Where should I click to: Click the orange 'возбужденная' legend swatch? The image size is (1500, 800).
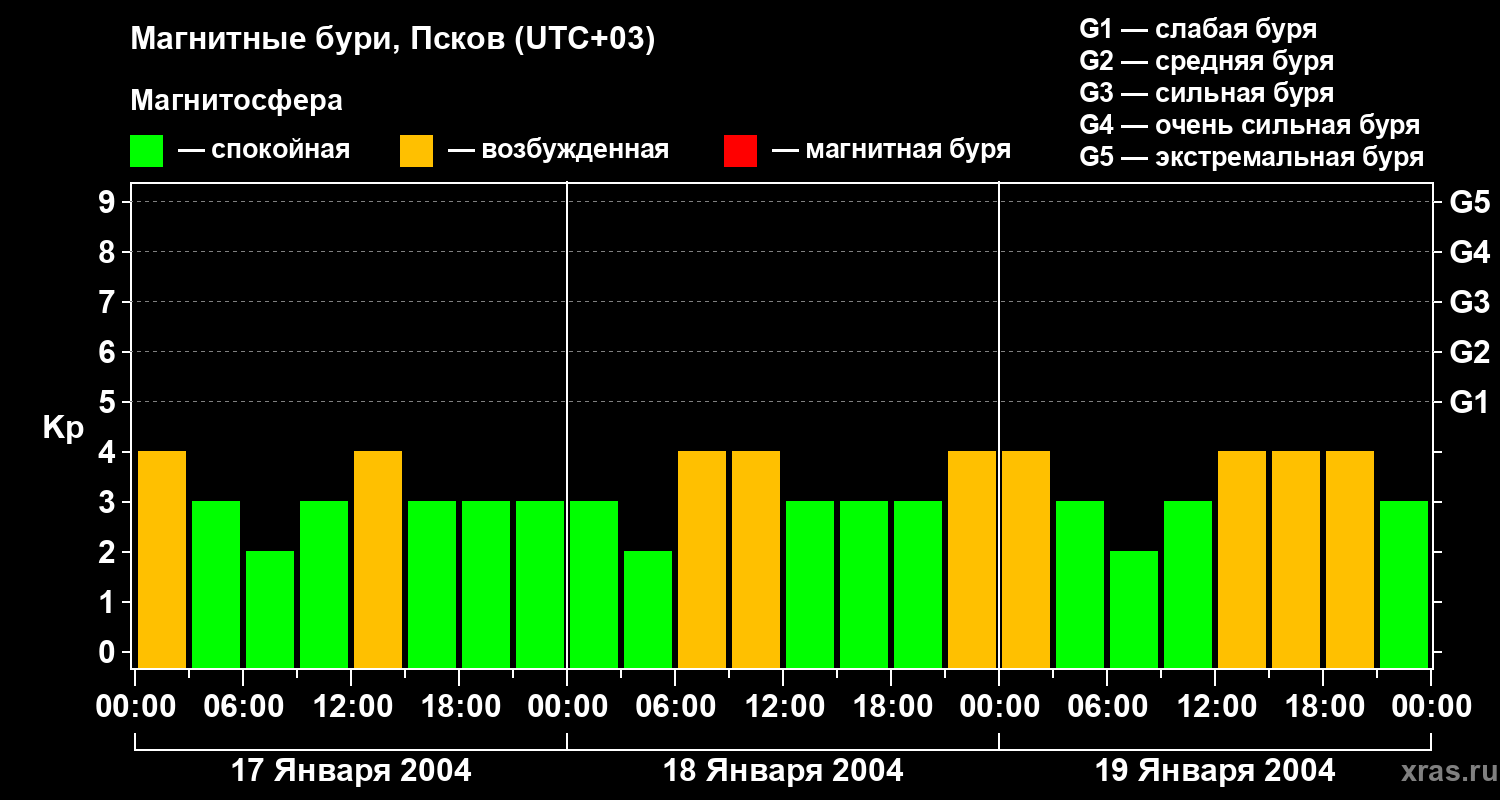(x=416, y=151)
